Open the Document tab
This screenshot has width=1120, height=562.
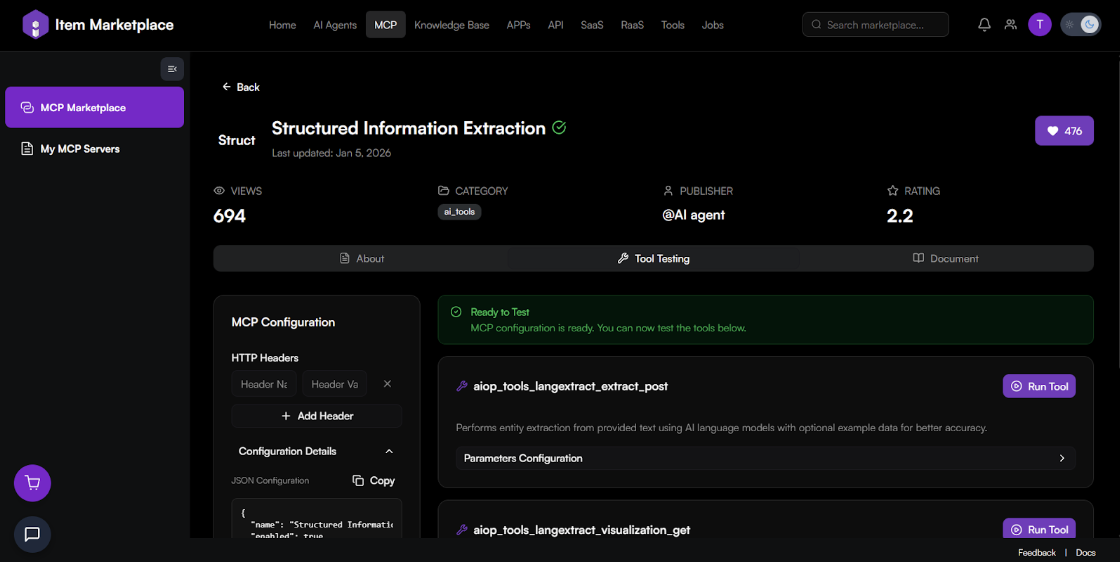[945, 258]
